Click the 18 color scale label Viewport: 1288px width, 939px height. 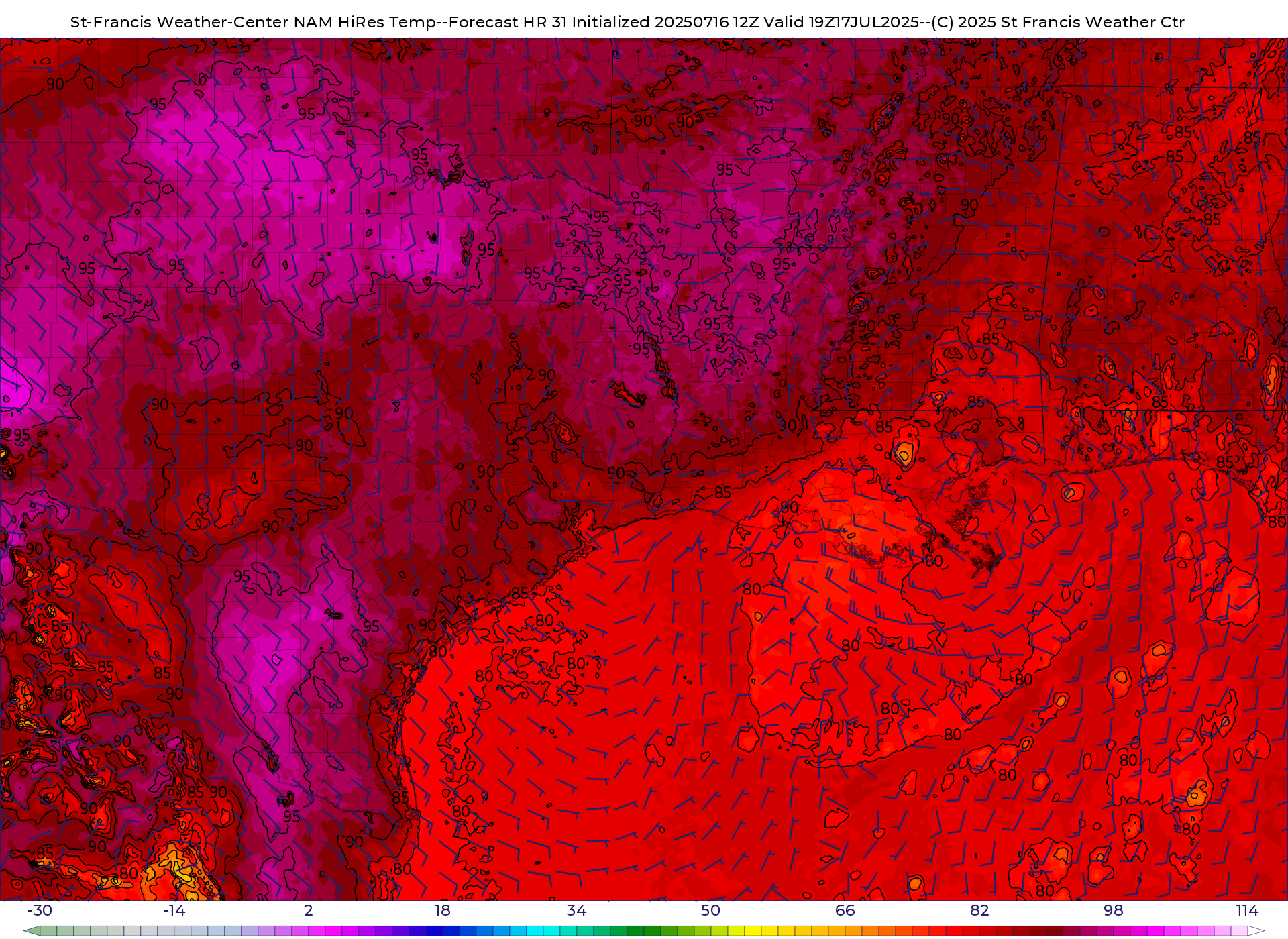tap(443, 910)
